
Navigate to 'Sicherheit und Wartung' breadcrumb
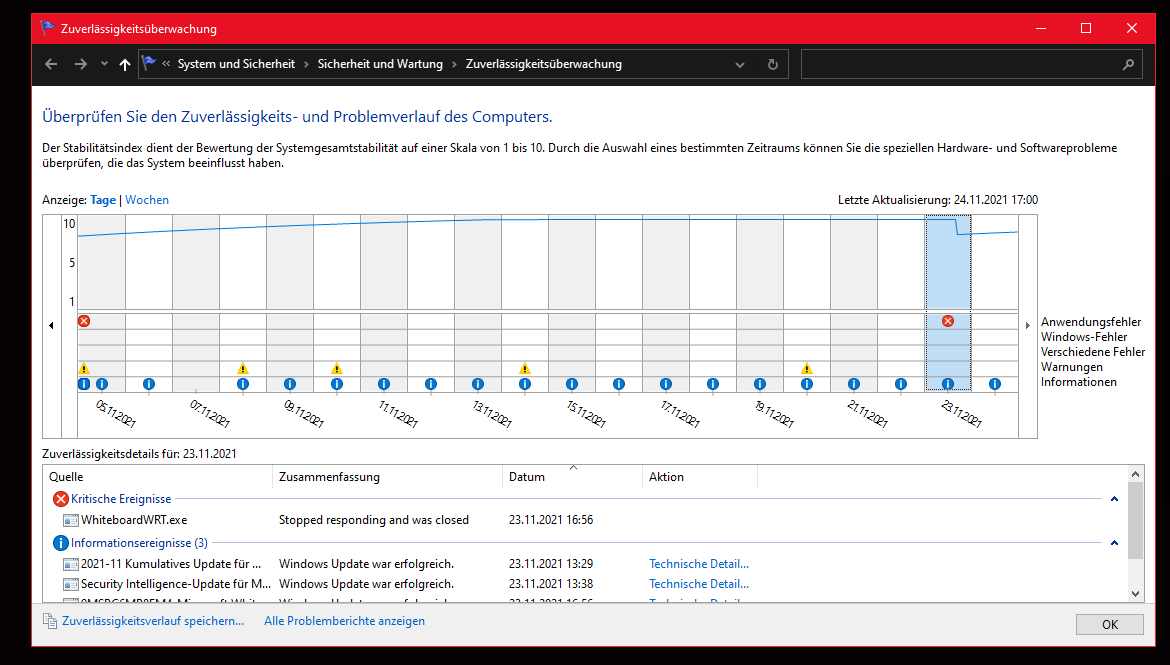[380, 64]
